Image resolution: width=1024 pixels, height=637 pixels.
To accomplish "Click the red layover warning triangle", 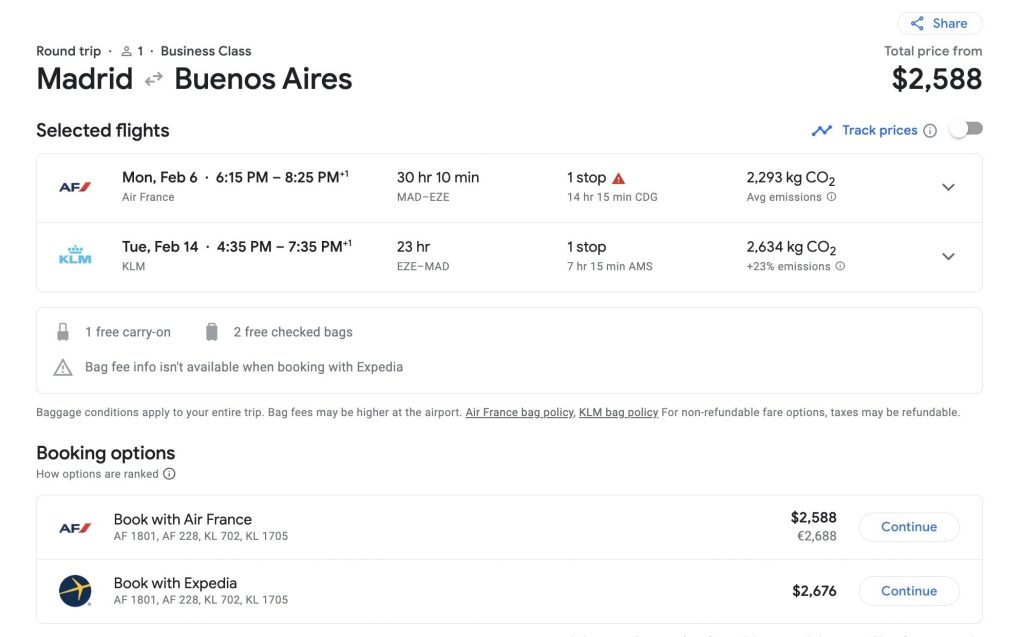I will click(x=618, y=178).
